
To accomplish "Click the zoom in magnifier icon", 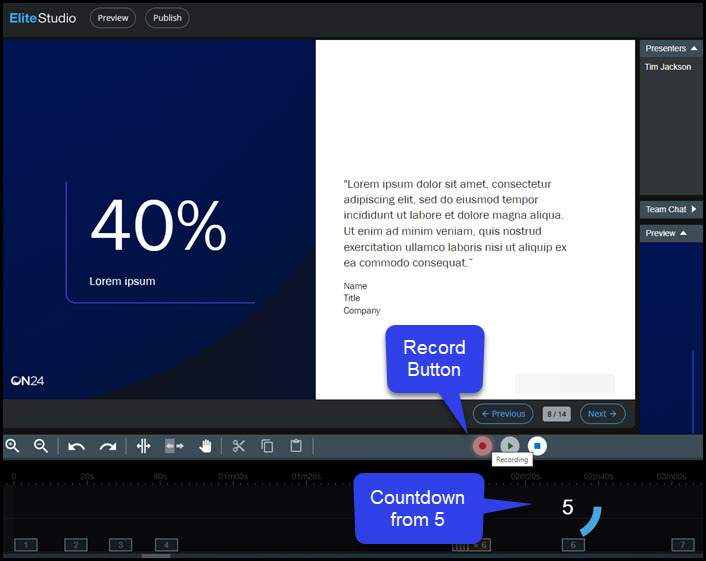I will pos(12,446).
